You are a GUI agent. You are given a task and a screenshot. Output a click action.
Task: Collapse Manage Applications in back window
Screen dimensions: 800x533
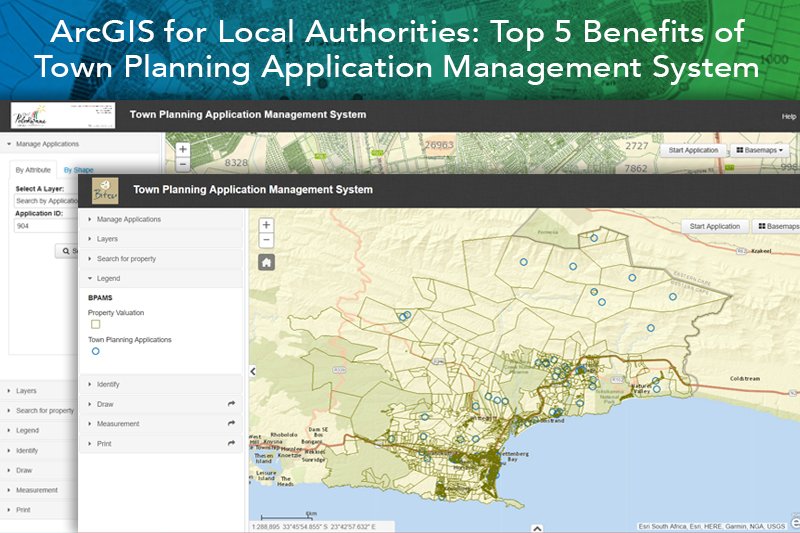tap(82, 144)
